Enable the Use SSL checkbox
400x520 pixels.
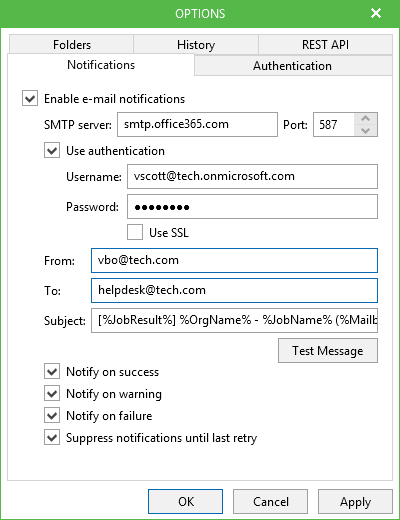135,232
